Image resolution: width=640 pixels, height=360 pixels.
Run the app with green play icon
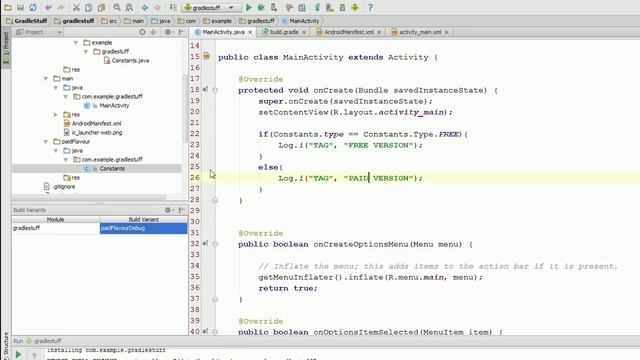tap(249, 7)
